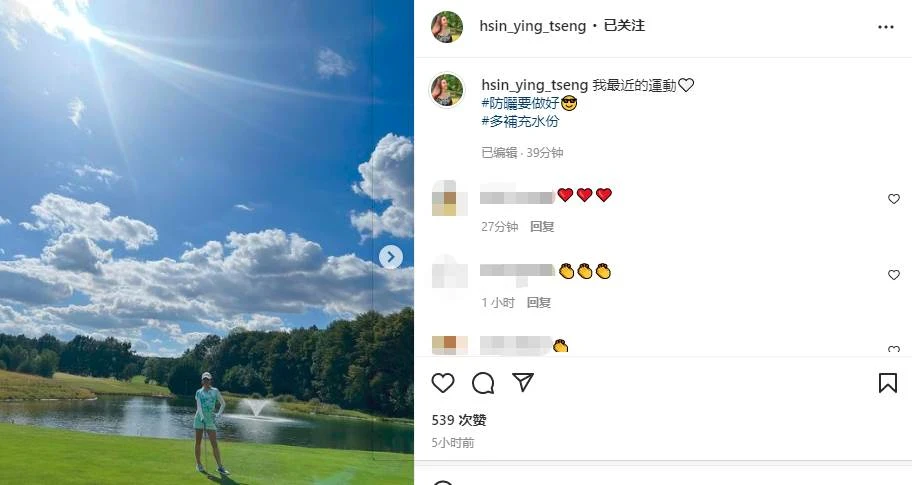This screenshot has width=912, height=485.
Task: Click the 已关注 following button
Action: 625,26
